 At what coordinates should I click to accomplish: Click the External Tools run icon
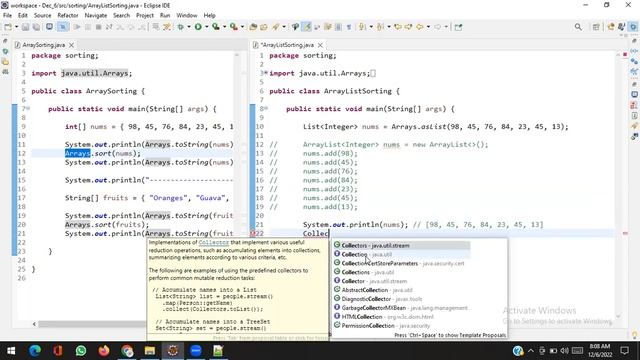tap(233, 27)
